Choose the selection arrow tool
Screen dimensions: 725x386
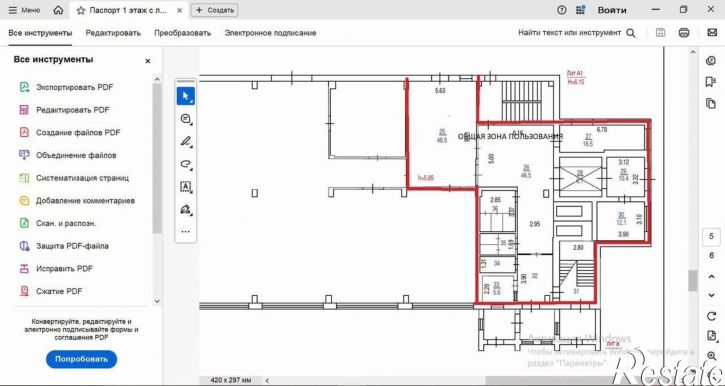[185, 96]
